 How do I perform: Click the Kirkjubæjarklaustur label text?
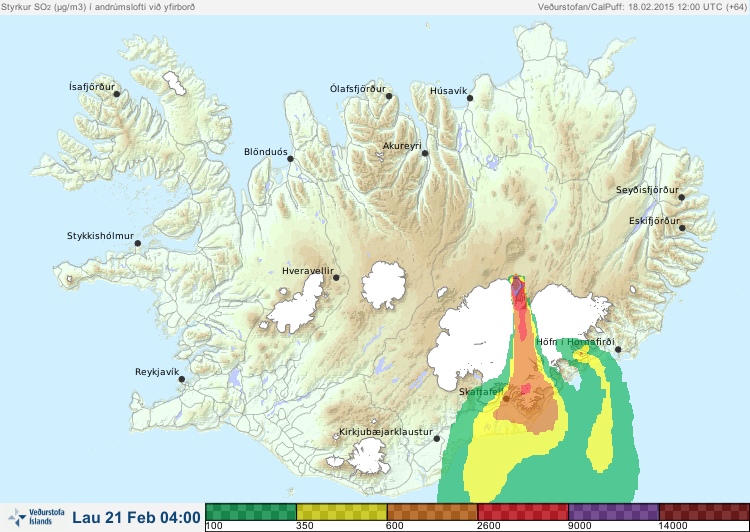tap(386, 432)
